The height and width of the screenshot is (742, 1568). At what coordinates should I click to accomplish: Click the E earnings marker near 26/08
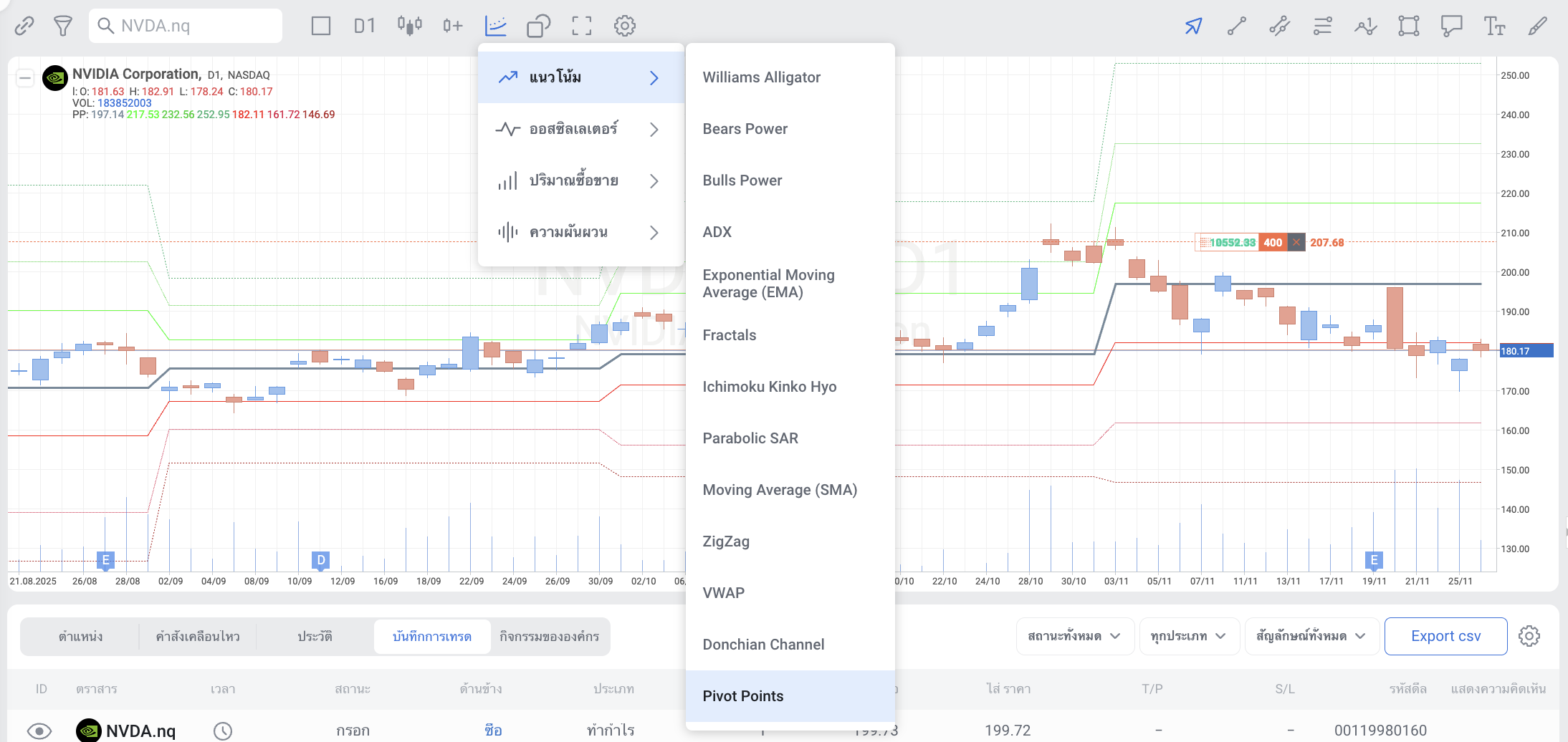pos(105,559)
